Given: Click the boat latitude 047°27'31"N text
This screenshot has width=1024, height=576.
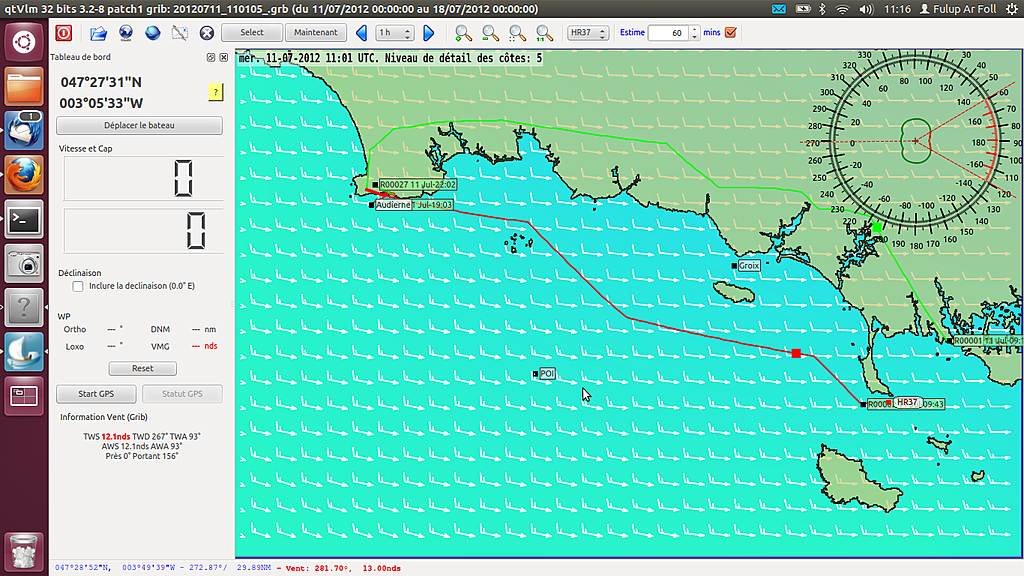Looking at the screenshot, I should click(x=101, y=82).
